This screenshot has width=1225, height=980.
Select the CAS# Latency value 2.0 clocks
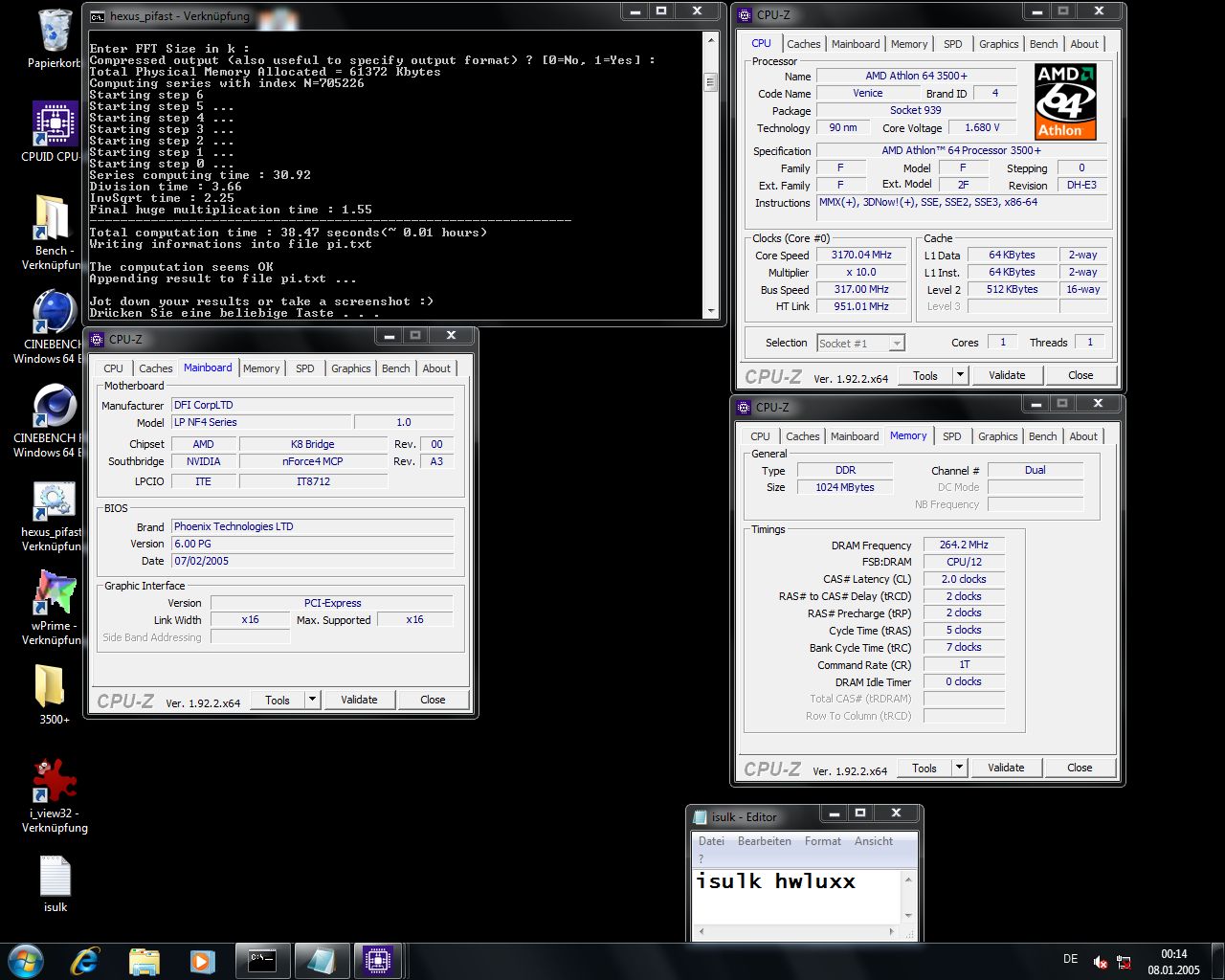click(x=964, y=579)
